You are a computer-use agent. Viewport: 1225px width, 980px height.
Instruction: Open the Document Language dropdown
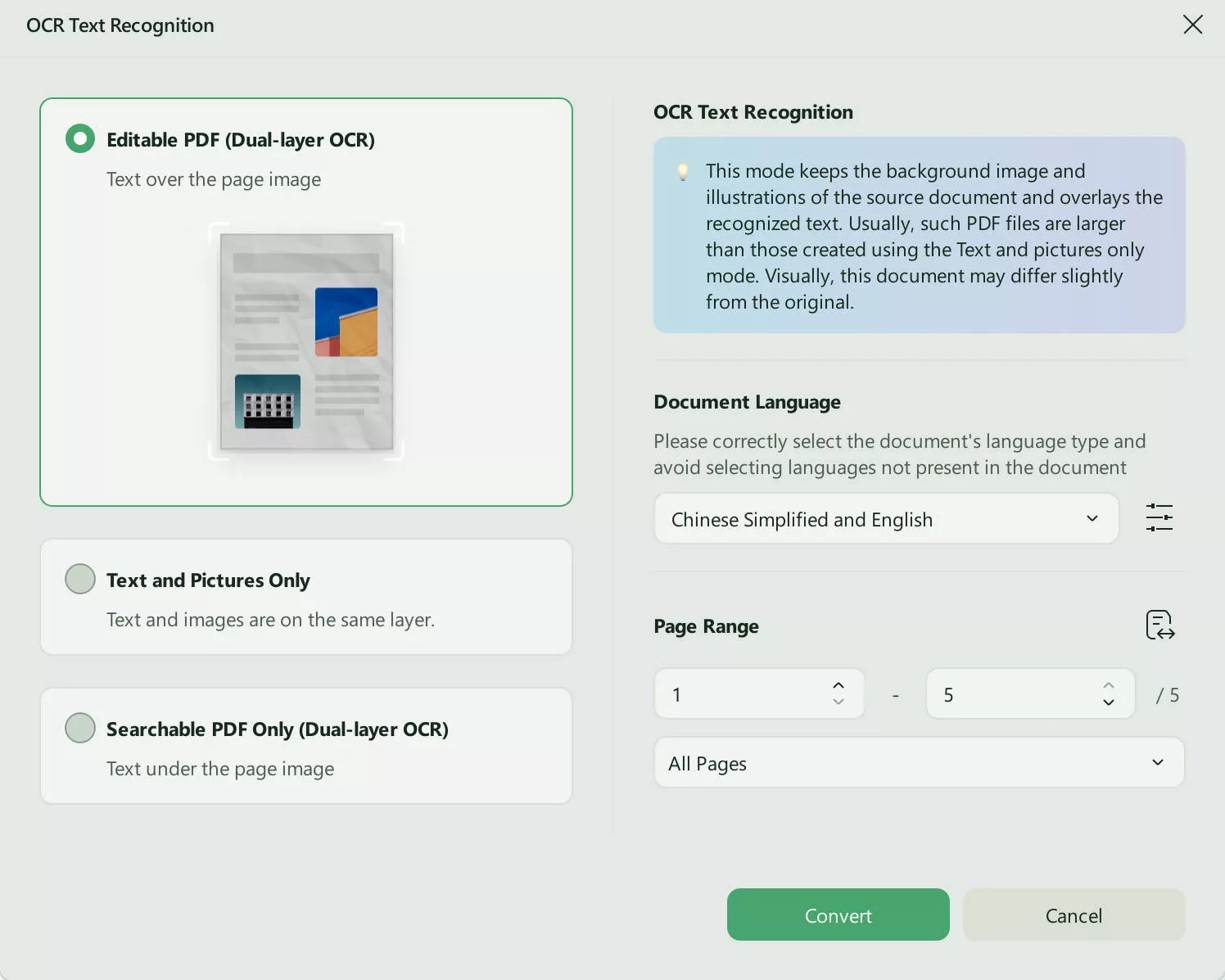[x=886, y=518]
